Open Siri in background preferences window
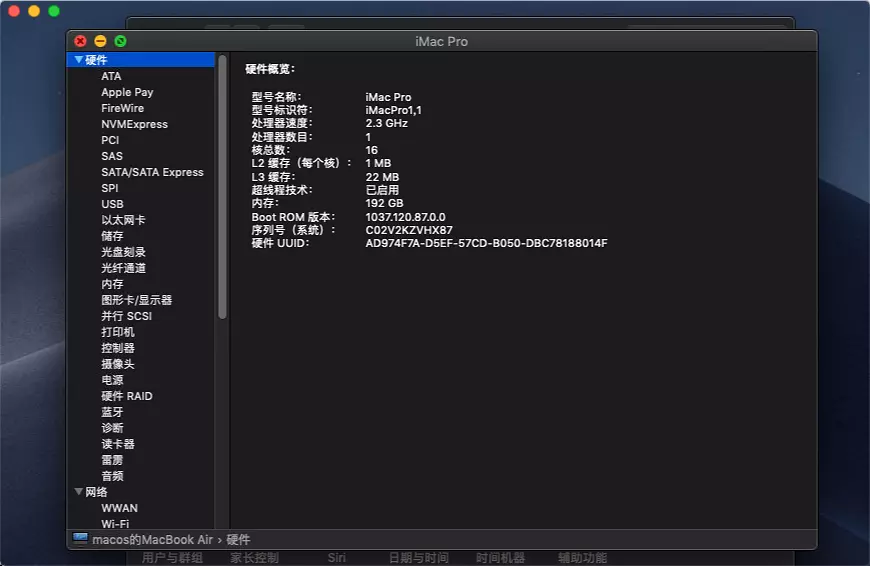This screenshot has height=566, width=870. click(336, 558)
